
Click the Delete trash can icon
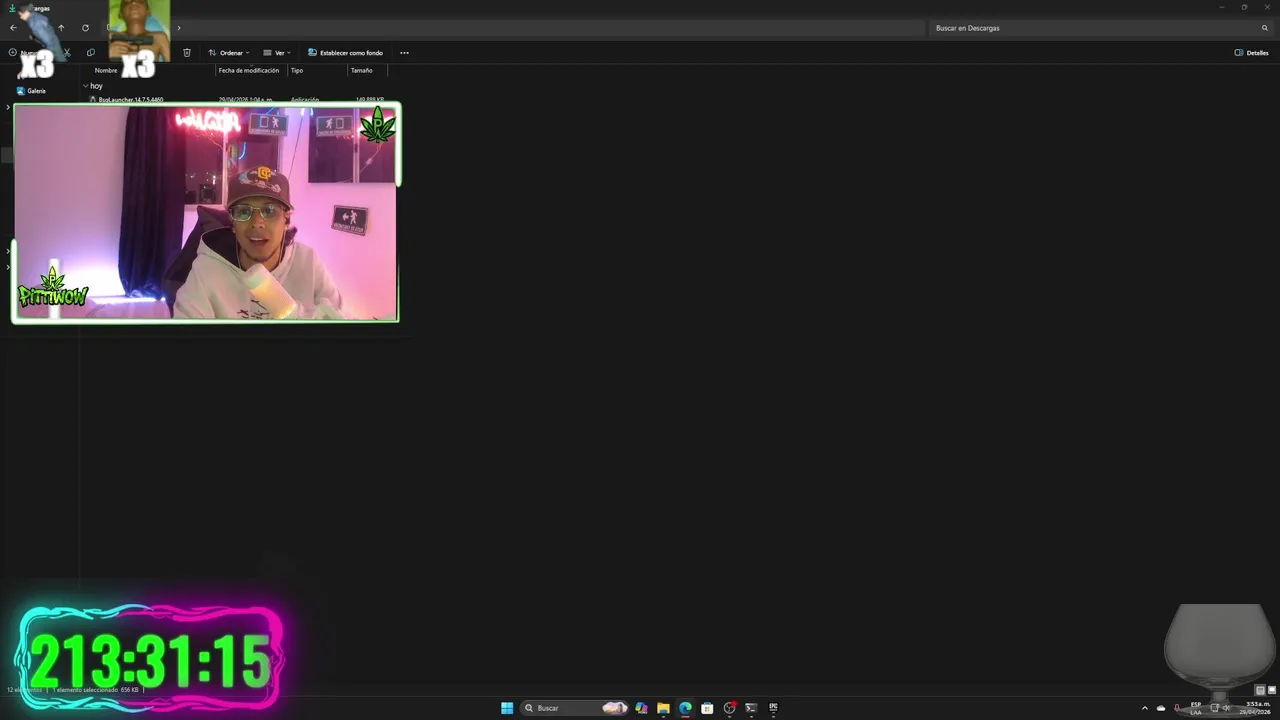(186, 52)
